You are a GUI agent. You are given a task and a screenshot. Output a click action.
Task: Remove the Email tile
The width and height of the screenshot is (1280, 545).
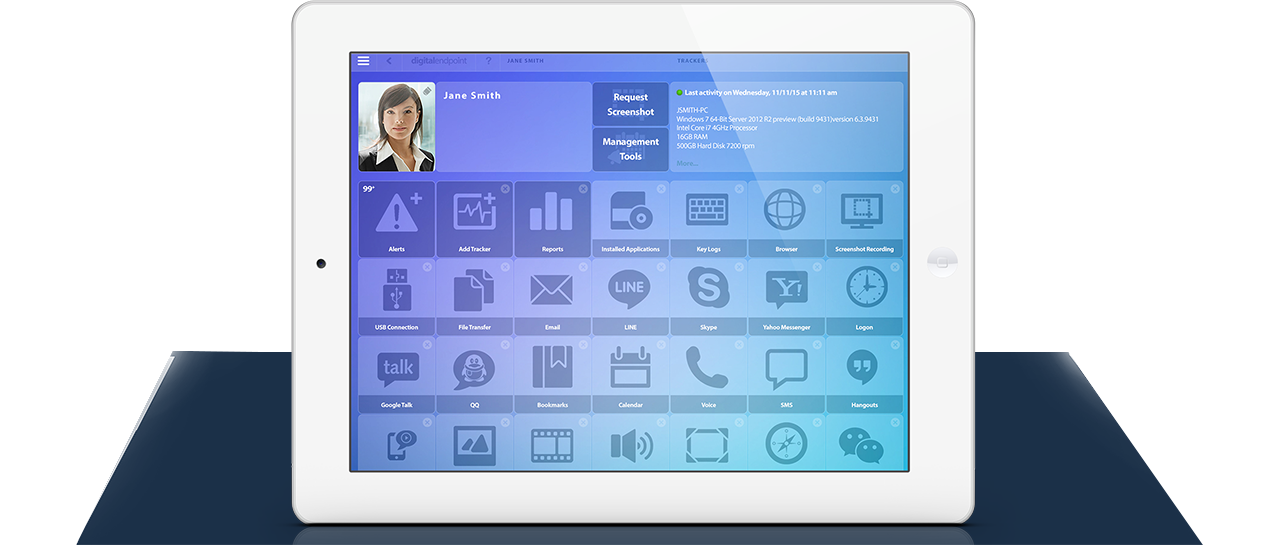[x=583, y=266]
